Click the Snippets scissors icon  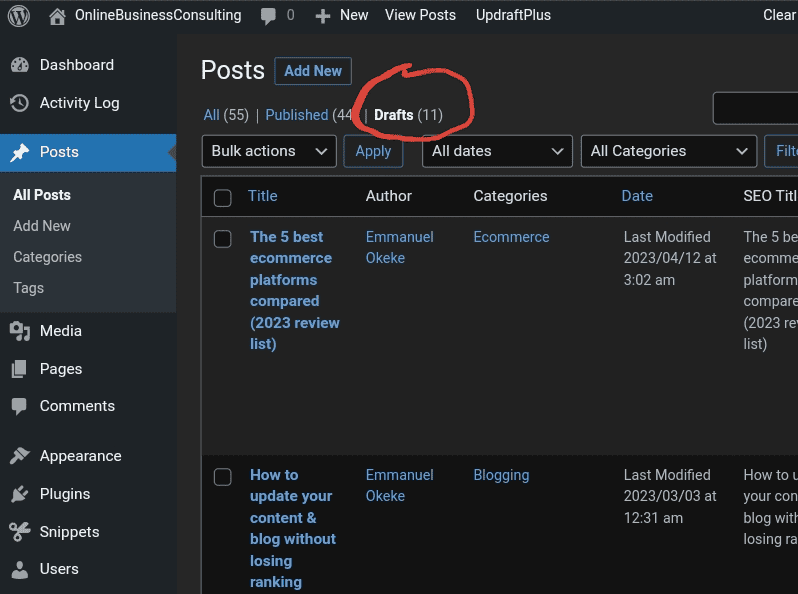19,532
